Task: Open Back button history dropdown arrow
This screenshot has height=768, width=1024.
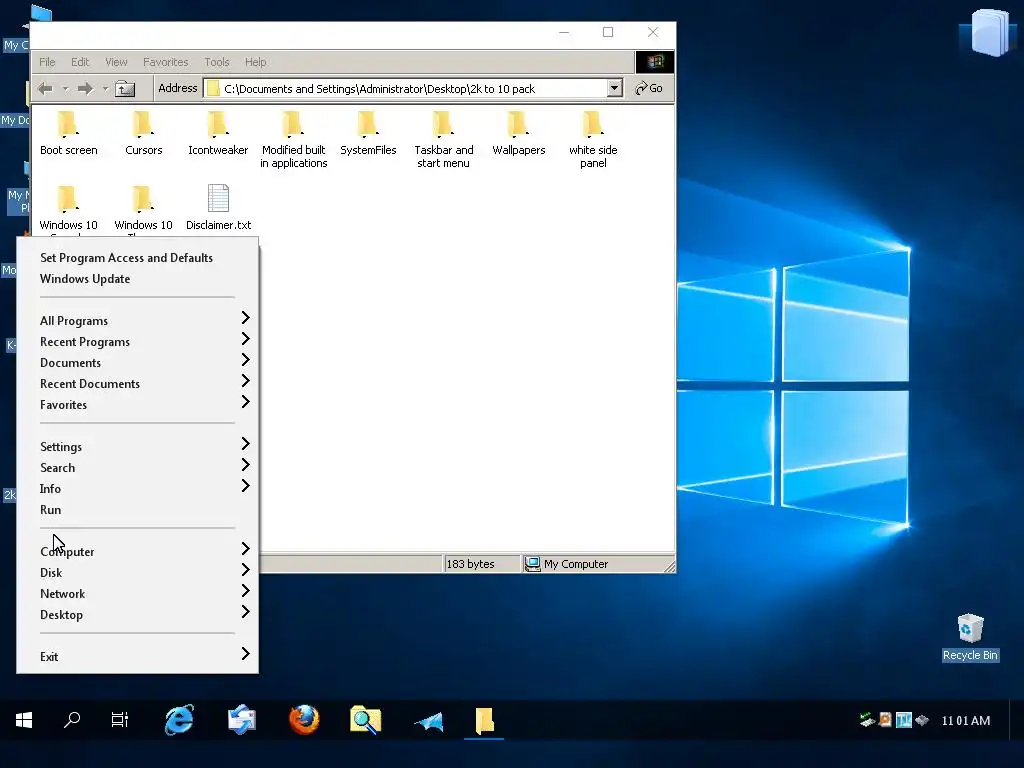Action: coord(65,88)
